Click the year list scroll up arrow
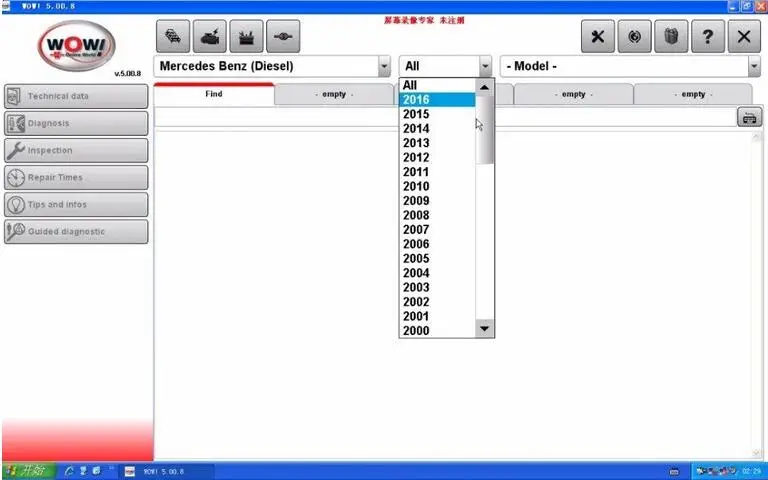 point(484,87)
